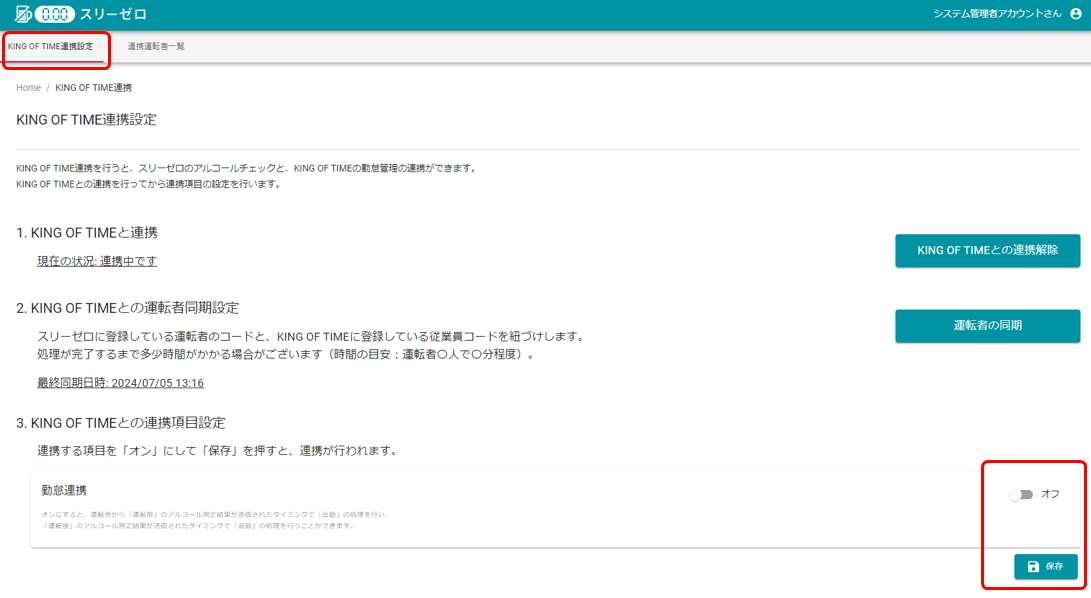Click heading 3. KING OF TIMEとの連携項目設定

click(121, 423)
